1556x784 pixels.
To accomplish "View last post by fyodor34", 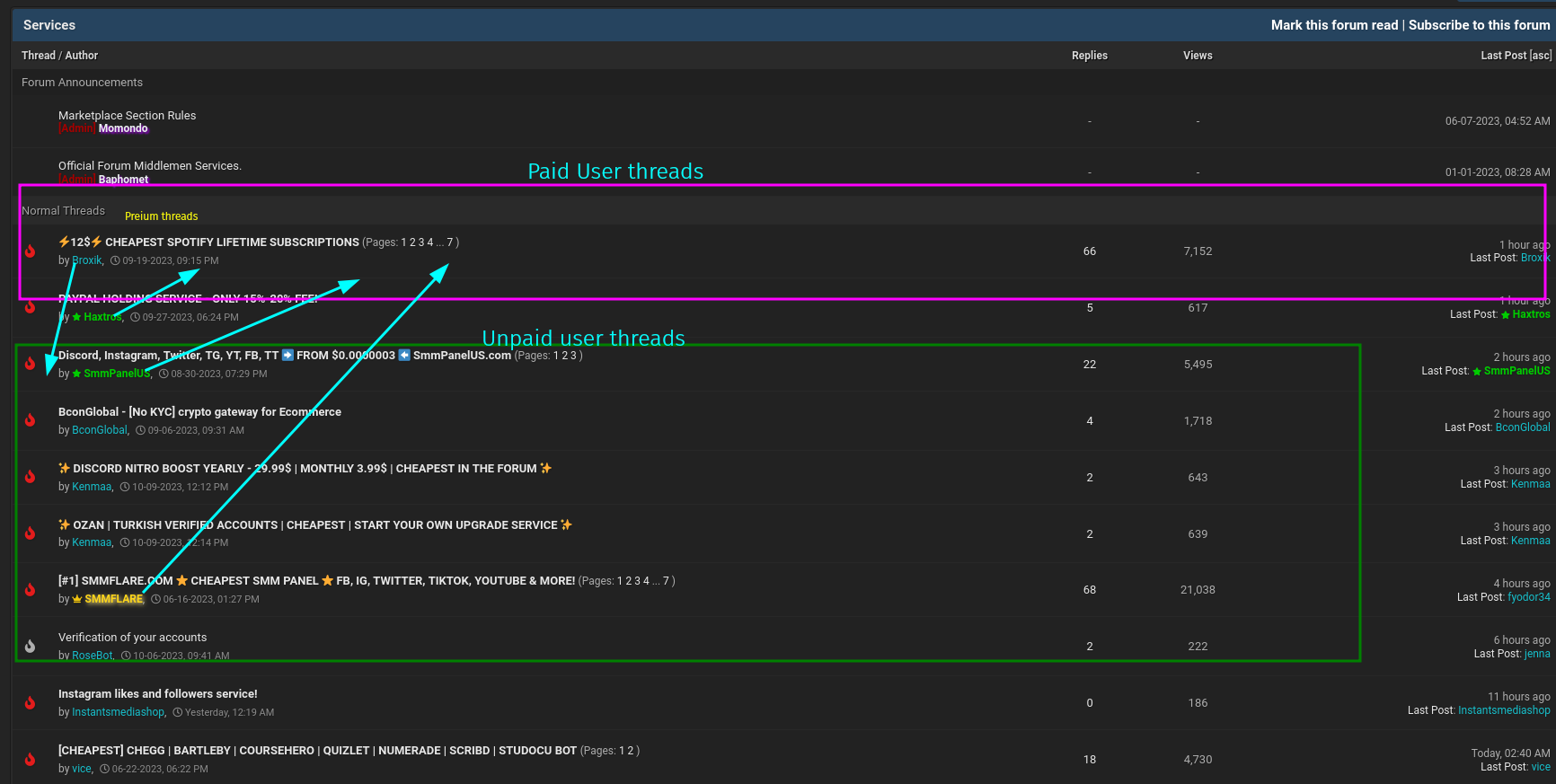I will click(x=1528, y=597).
